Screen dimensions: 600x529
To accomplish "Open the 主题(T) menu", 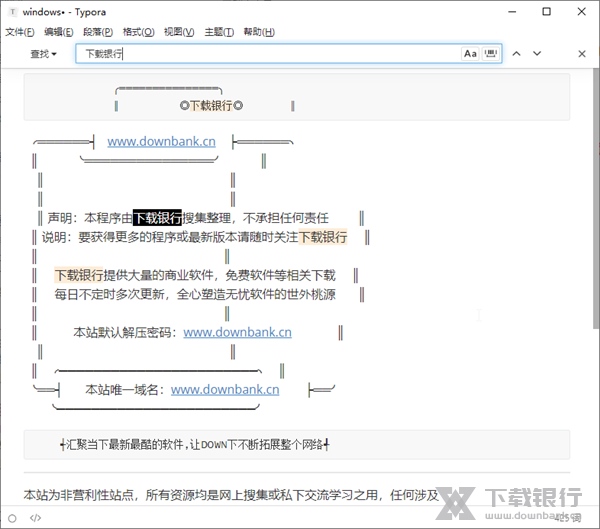I will (x=219, y=32).
